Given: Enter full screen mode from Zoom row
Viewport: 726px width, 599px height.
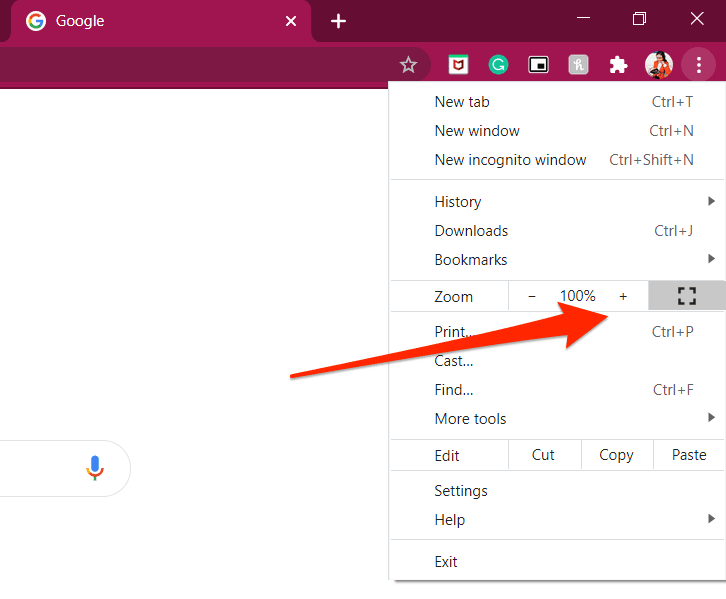Looking at the screenshot, I should coord(687,296).
